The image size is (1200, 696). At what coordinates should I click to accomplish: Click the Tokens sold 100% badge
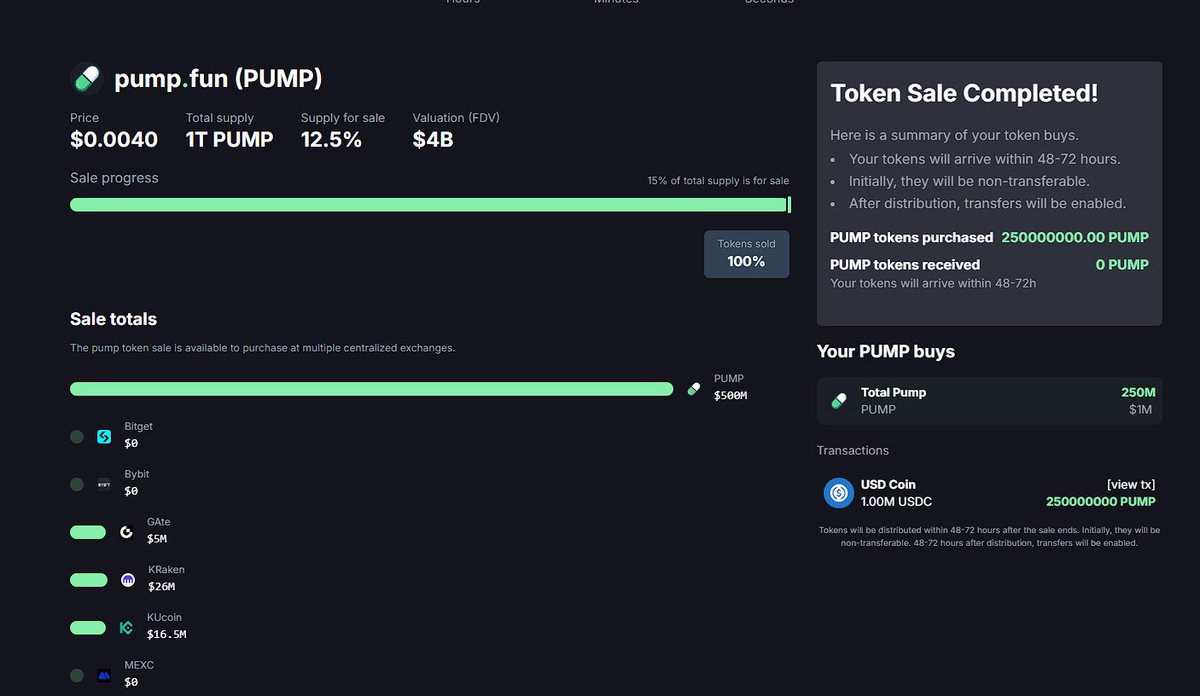[746, 254]
